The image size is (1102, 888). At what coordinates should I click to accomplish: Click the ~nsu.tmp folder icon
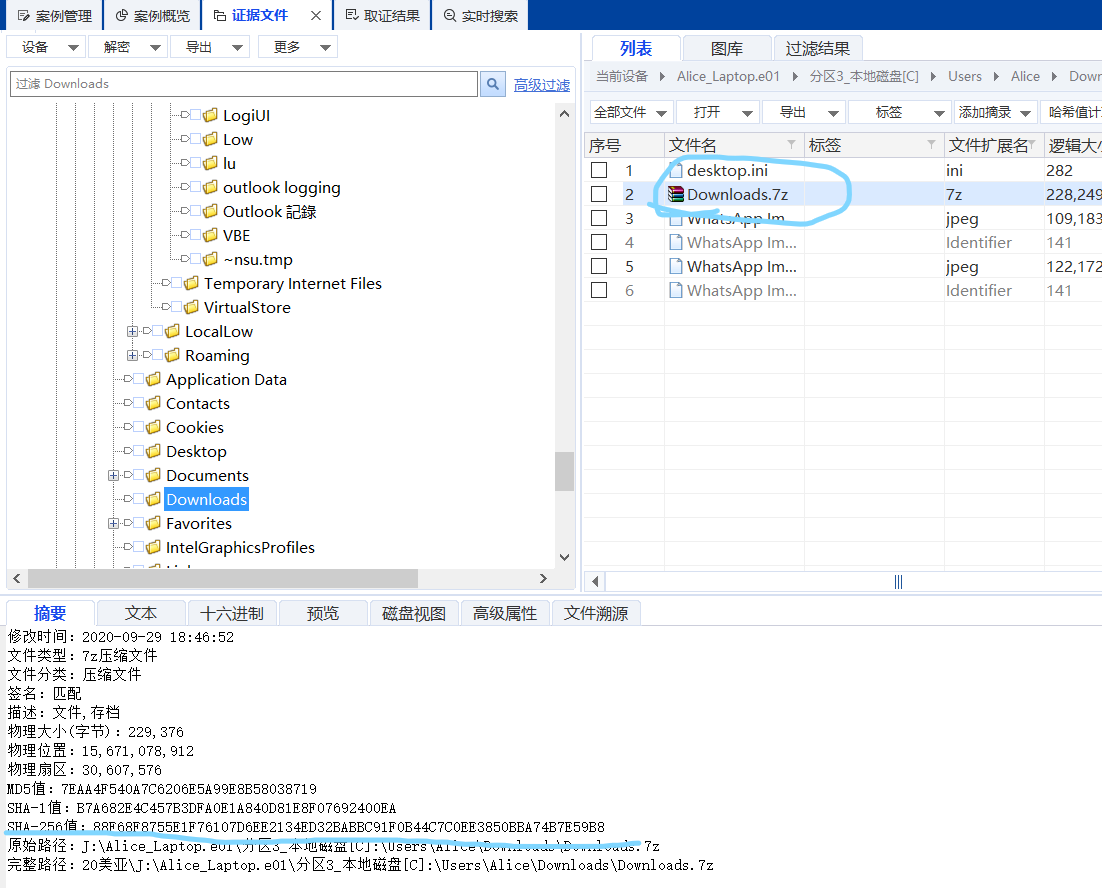click(210, 259)
